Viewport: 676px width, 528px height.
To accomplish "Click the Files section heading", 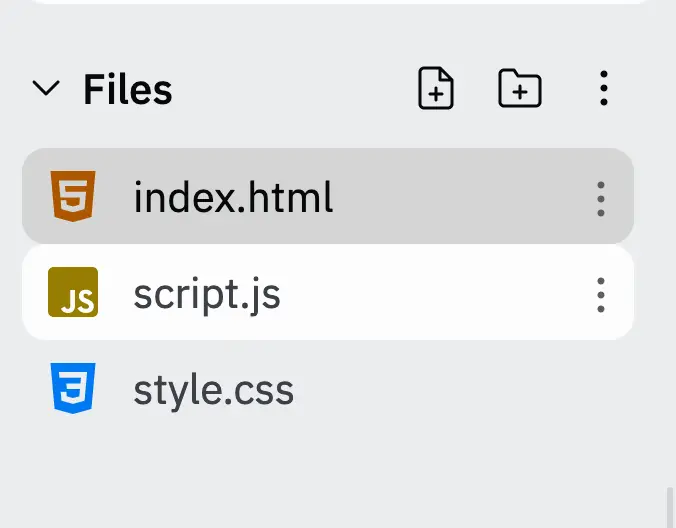I will [128, 89].
